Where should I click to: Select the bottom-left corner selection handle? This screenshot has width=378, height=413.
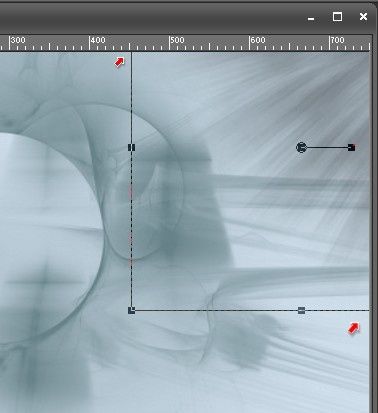click(132, 310)
